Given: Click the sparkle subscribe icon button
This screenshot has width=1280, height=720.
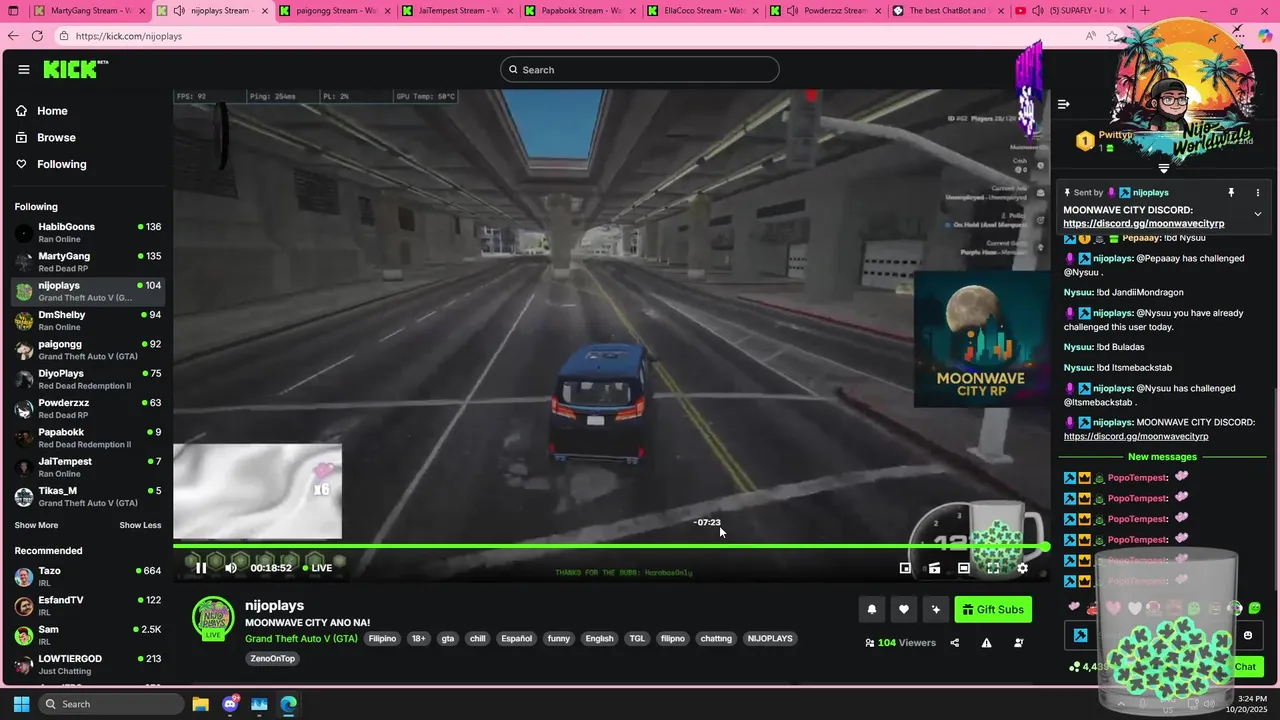Looking at the screenshot, I should coord(936,610).
